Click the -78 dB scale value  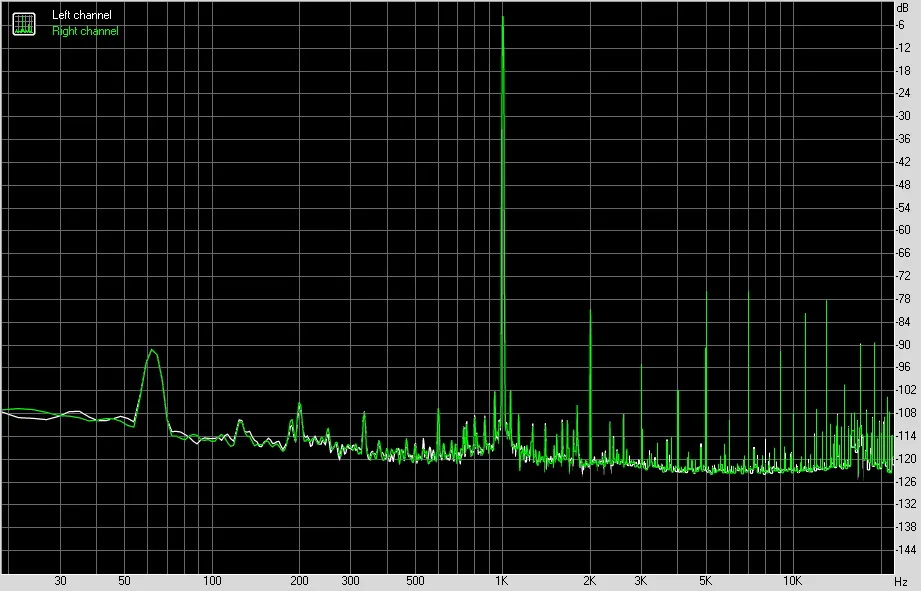point(903,298)
